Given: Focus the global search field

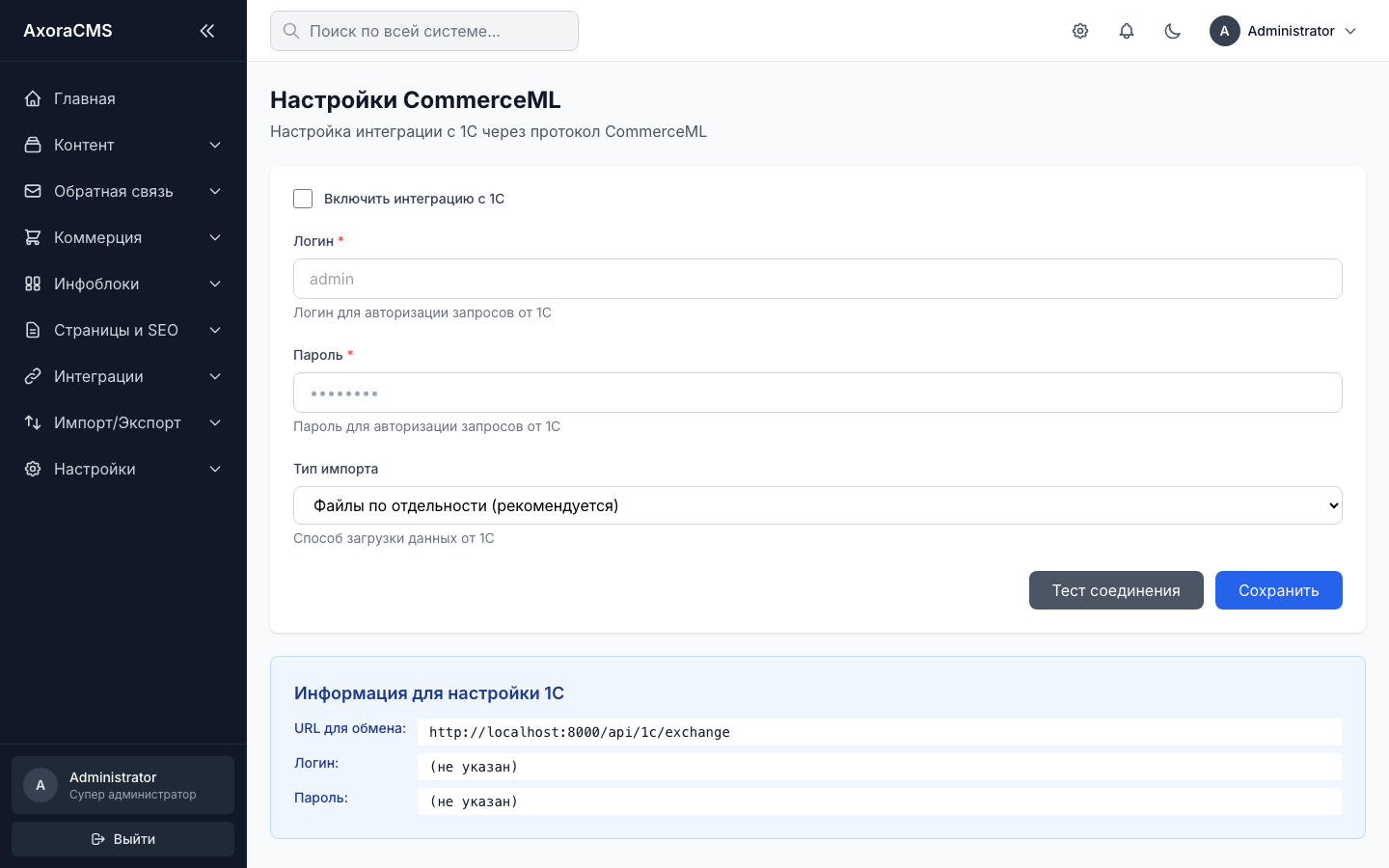Looking at the screenshot, I should 424,31.
